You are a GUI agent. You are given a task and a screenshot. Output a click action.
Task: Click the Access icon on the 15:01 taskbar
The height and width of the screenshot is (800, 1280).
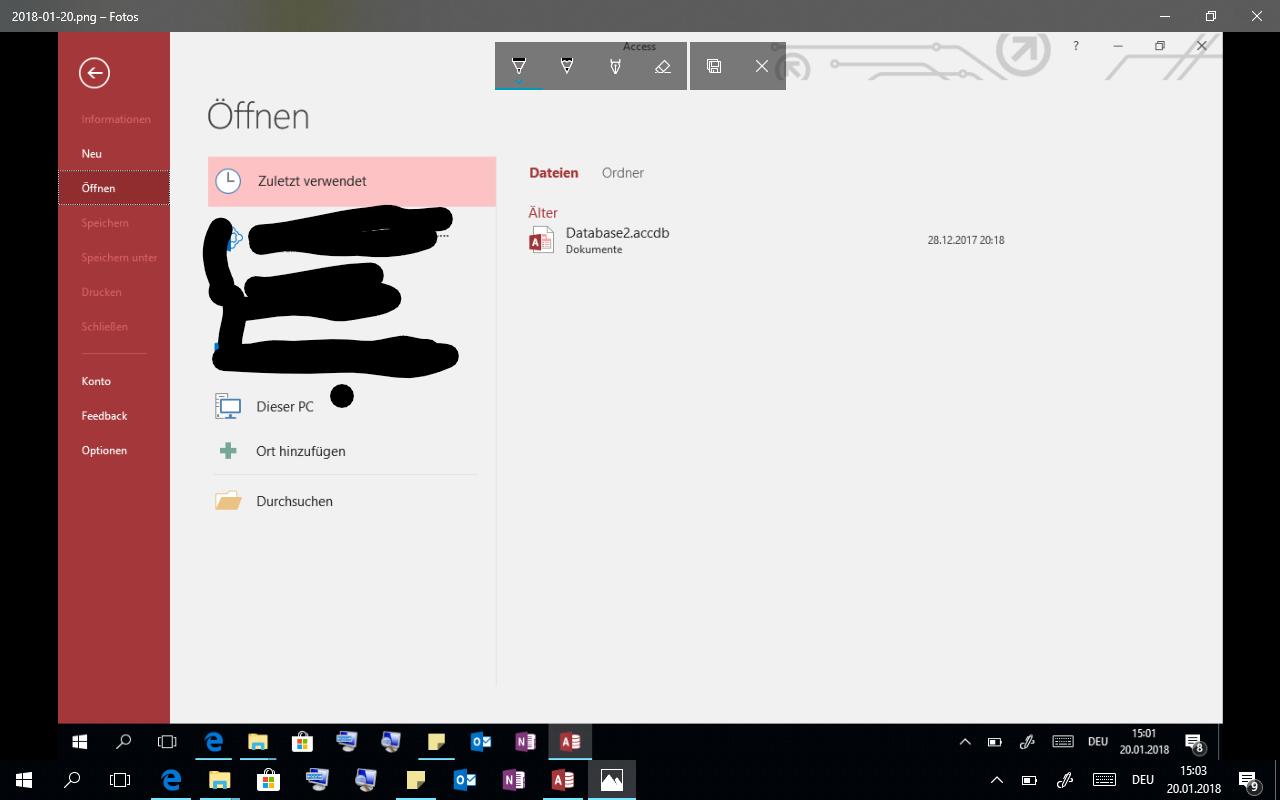570,742
